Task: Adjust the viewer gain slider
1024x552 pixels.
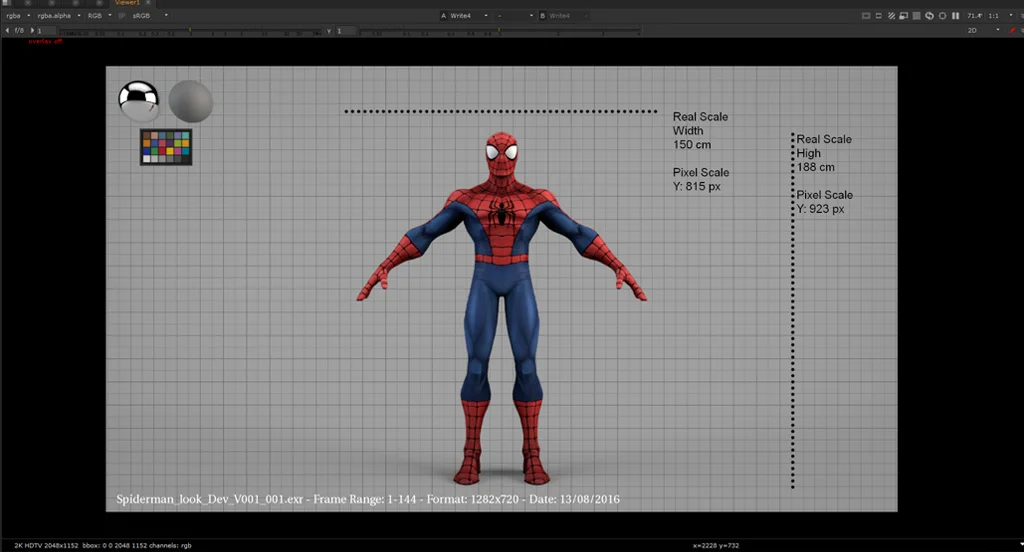Action: click(x=190, y=31)
